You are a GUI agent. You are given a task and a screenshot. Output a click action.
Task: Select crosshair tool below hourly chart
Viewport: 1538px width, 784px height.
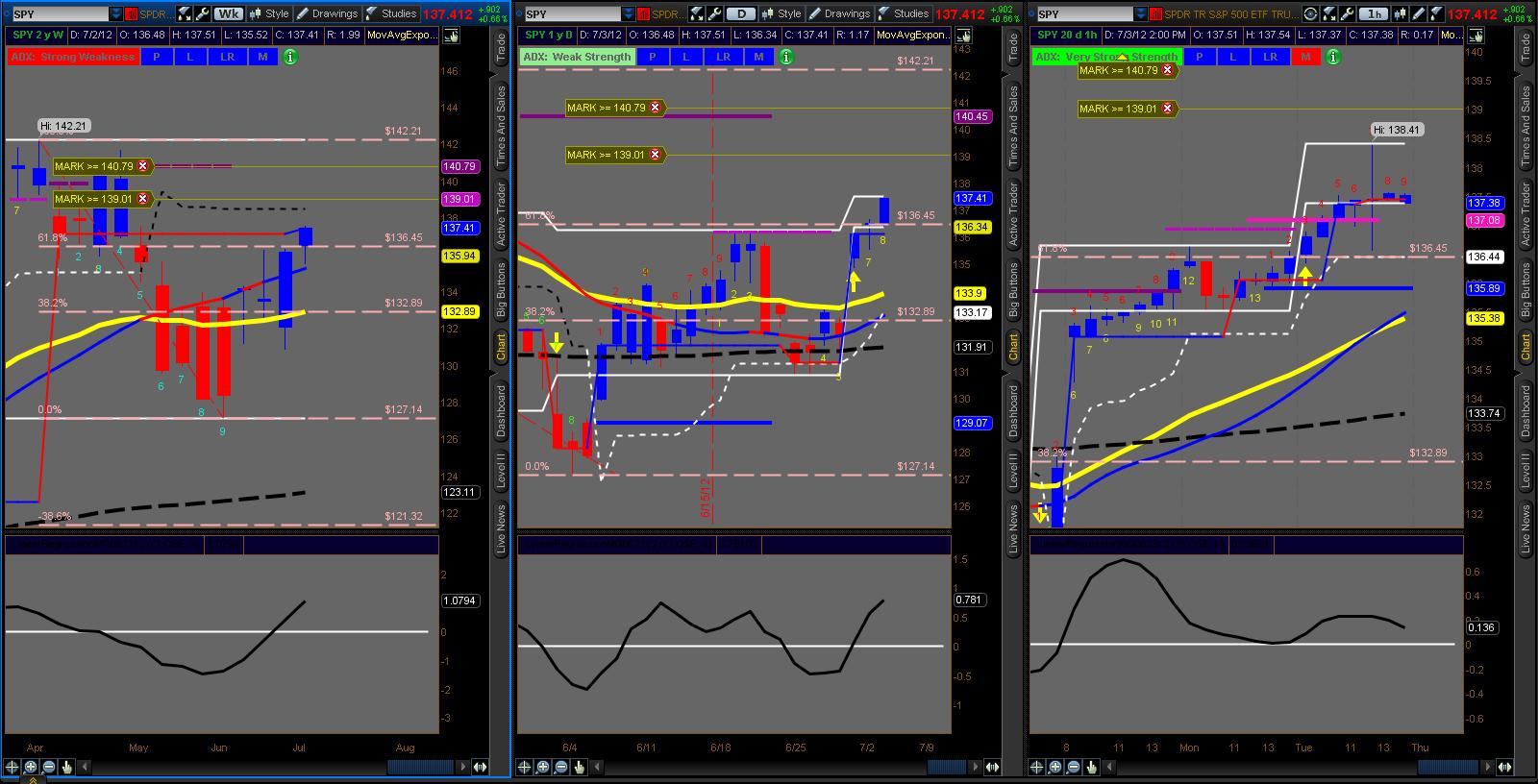[x=1037, y=767]
